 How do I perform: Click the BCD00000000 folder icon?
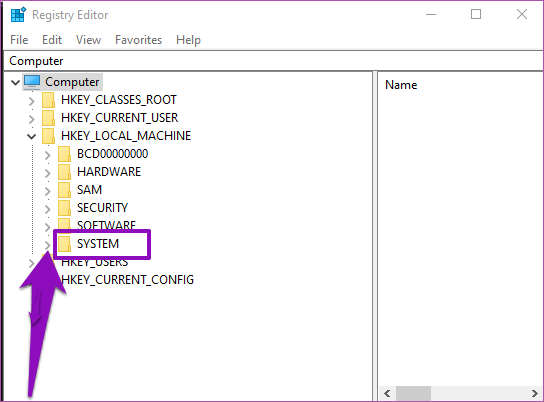(64, 154)
